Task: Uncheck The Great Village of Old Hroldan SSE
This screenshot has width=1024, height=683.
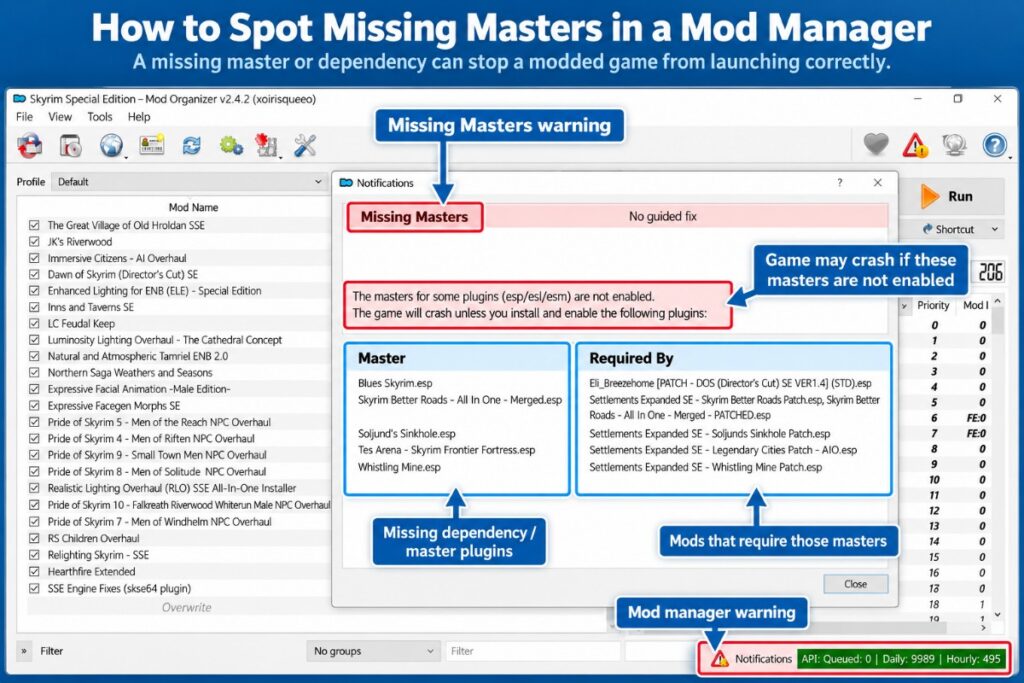Action: pyautogui.click(x=34, y=225)
